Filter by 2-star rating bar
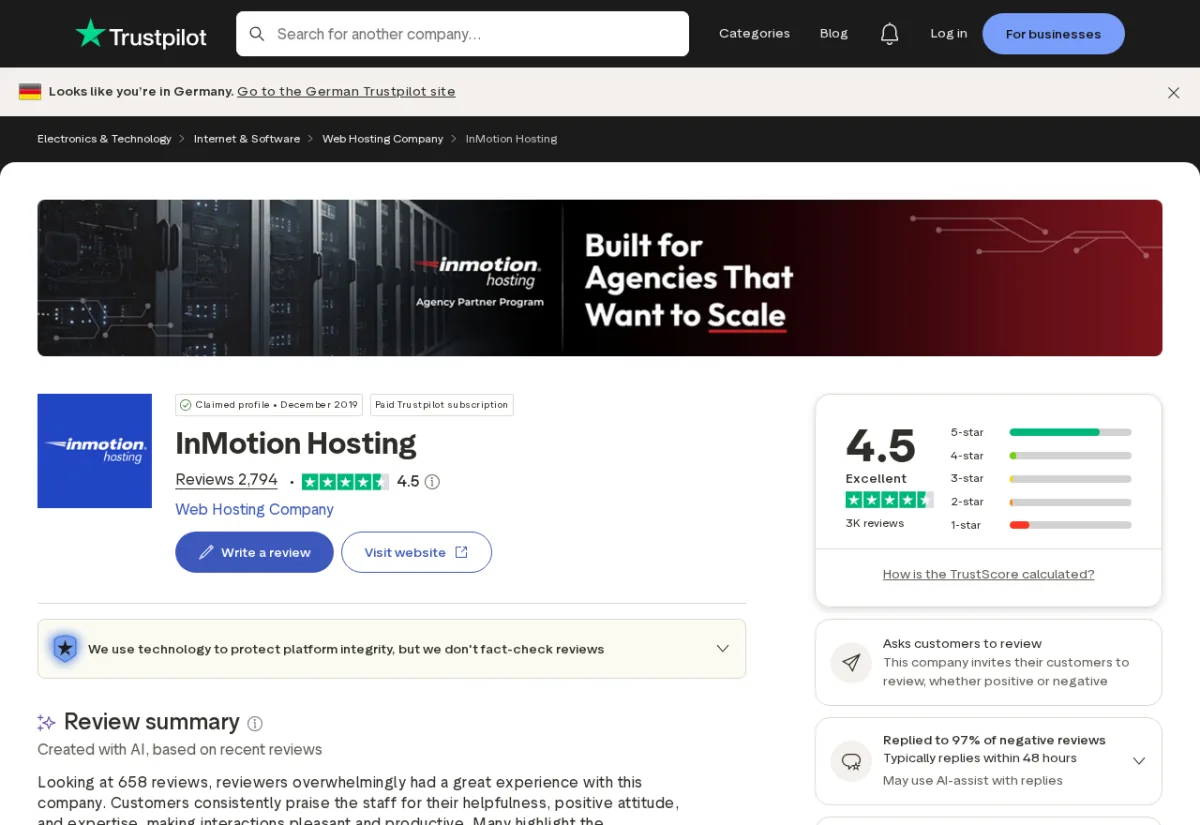This screenshot has width=1200, height=825. [x=1040, y=501]
